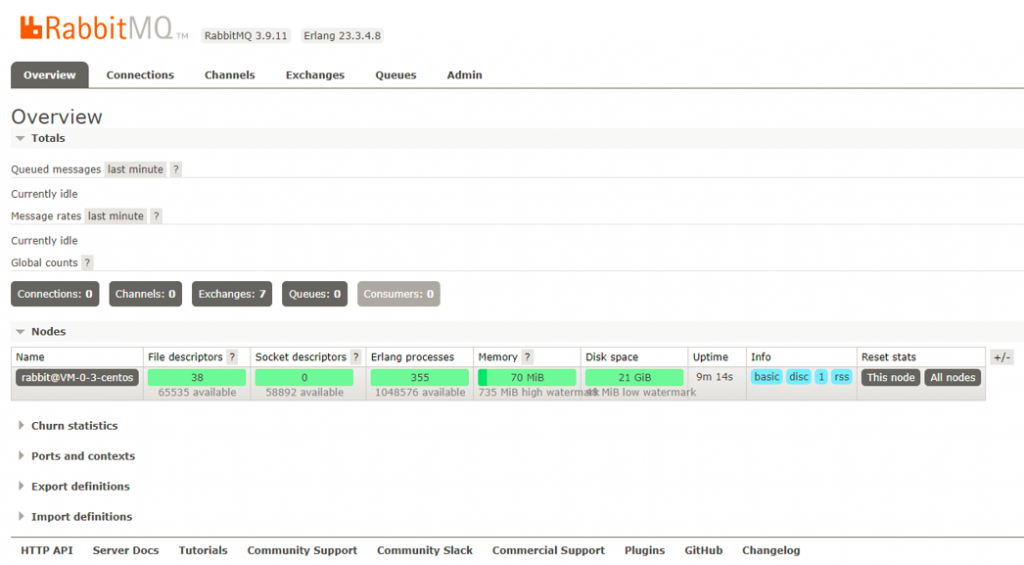Open the Changelog footer link
Image resolution: width=1024 pixels, height=565 pixels.
[771, 551]
